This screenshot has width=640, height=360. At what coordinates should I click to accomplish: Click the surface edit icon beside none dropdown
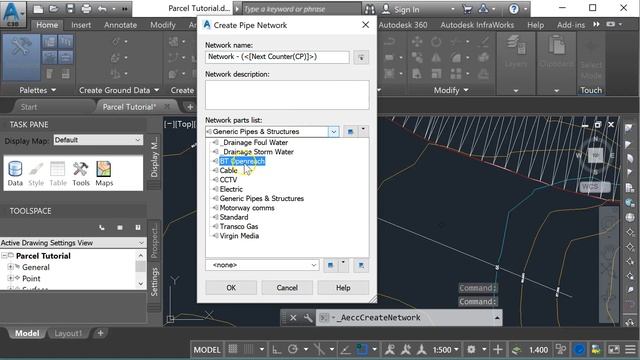pos(331,265)
